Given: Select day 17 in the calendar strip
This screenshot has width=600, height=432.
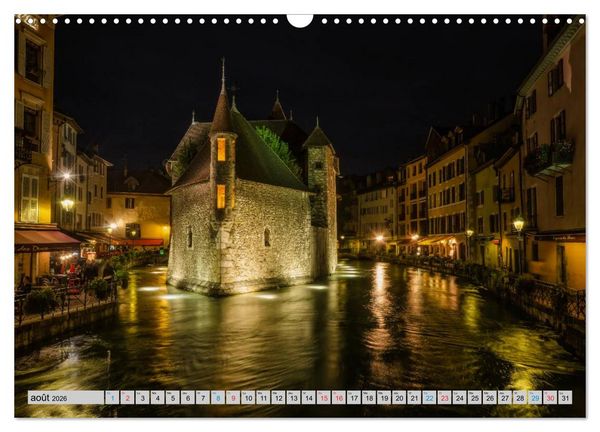Looking at the screenshot, I should click(x=354, y=398).
